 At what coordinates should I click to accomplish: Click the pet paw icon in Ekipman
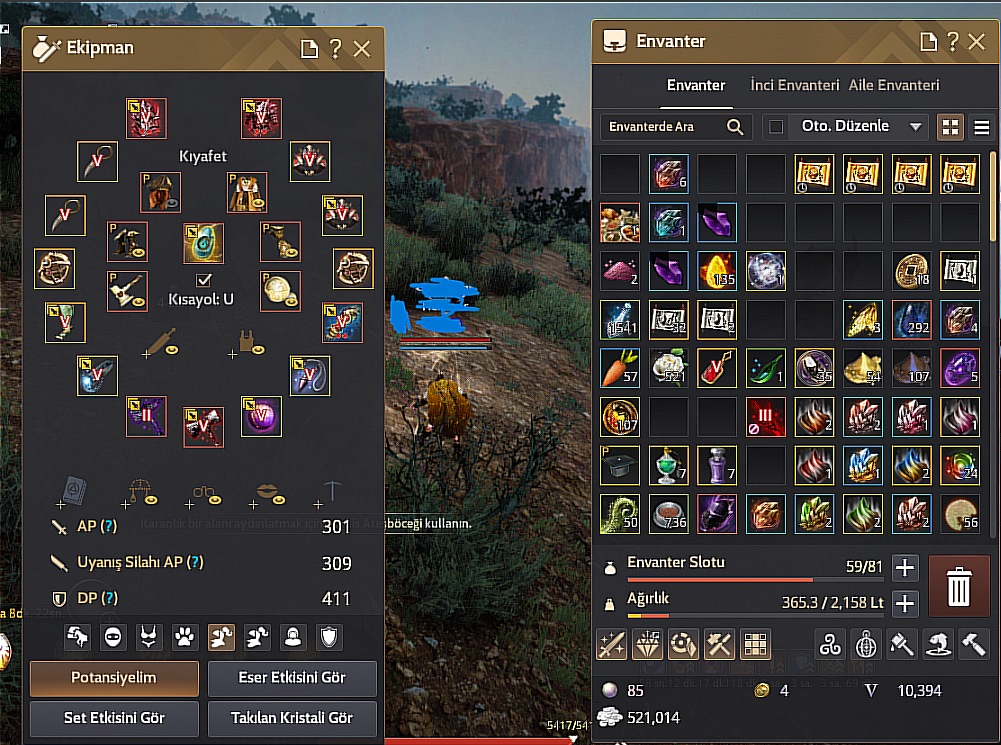(x=184, y=636)
